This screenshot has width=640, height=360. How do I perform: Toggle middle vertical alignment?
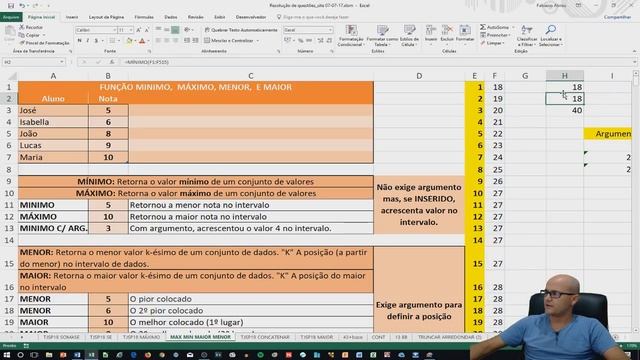[x=167, y=30]
